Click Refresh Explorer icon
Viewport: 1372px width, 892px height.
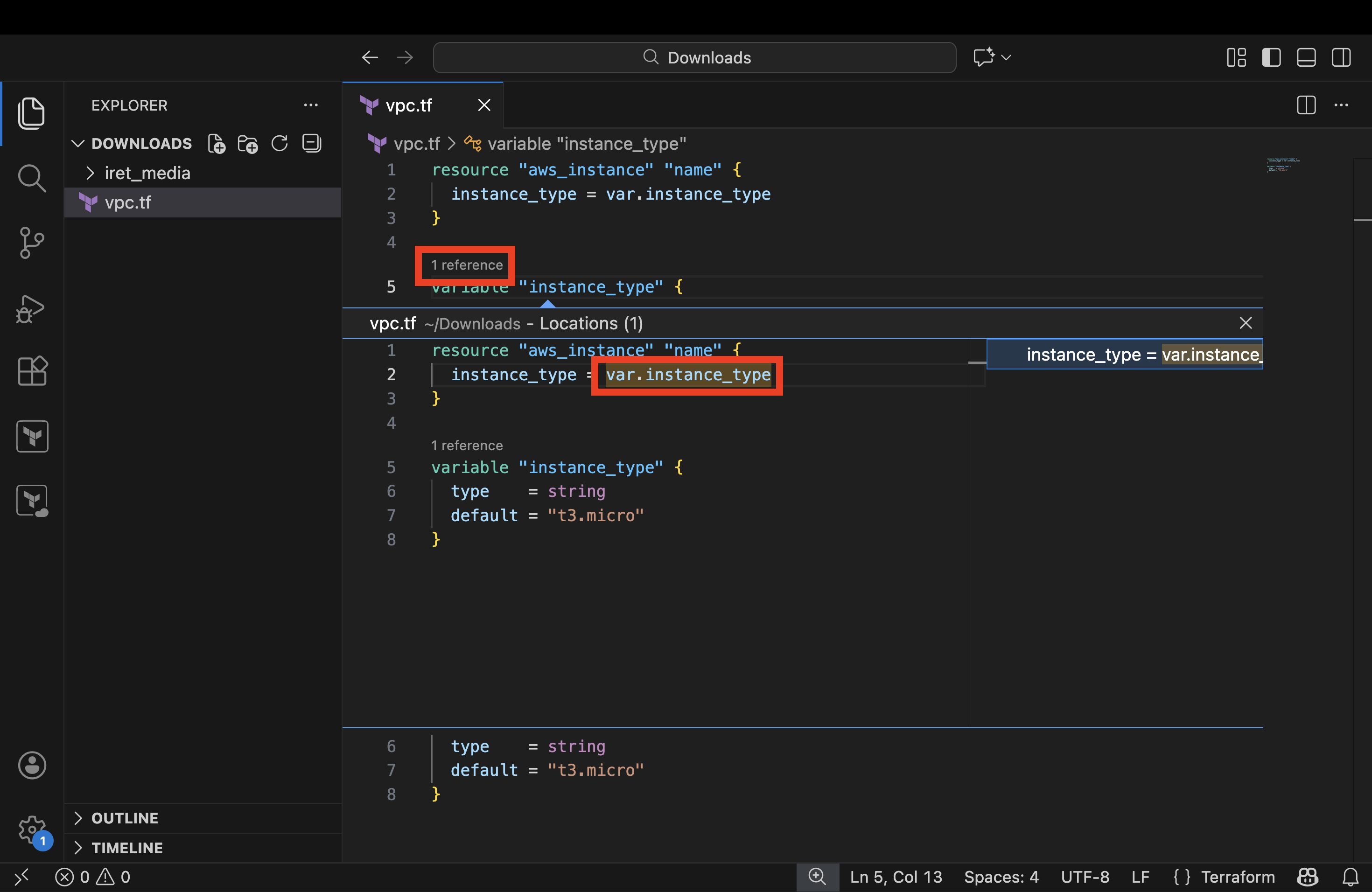click(x=280, y=144)
